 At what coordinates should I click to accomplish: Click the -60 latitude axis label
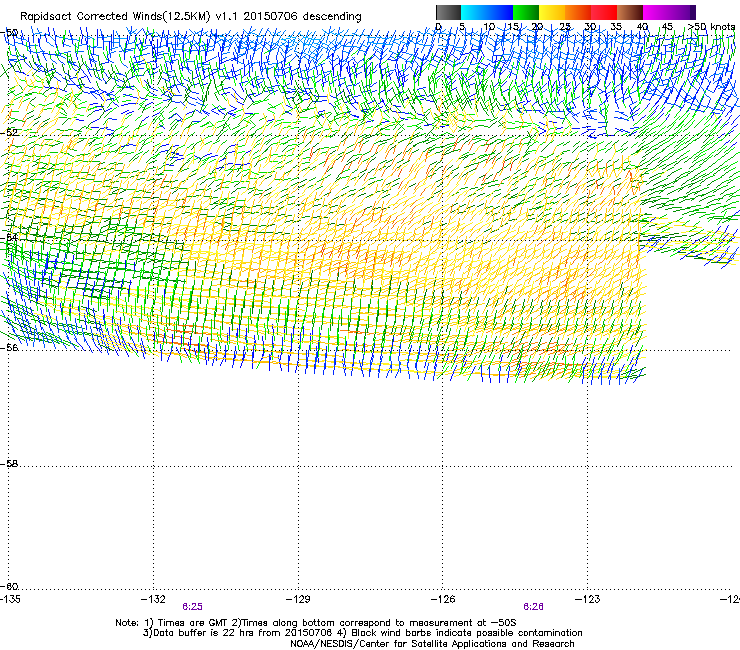tap(9, 586)
